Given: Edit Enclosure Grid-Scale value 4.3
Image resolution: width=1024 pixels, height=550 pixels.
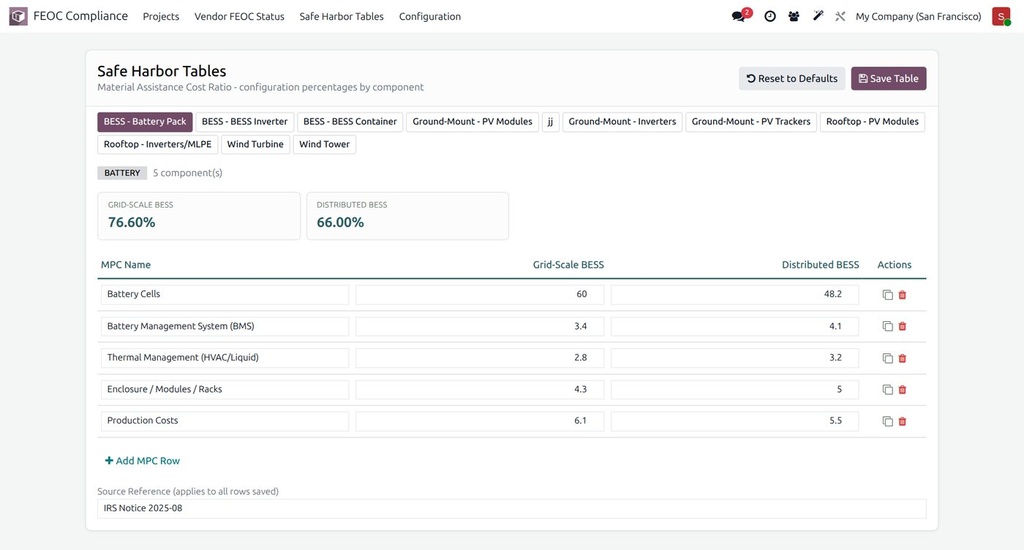Looking at the screenshot, I should pyautogui.click(x=480, y=389).
